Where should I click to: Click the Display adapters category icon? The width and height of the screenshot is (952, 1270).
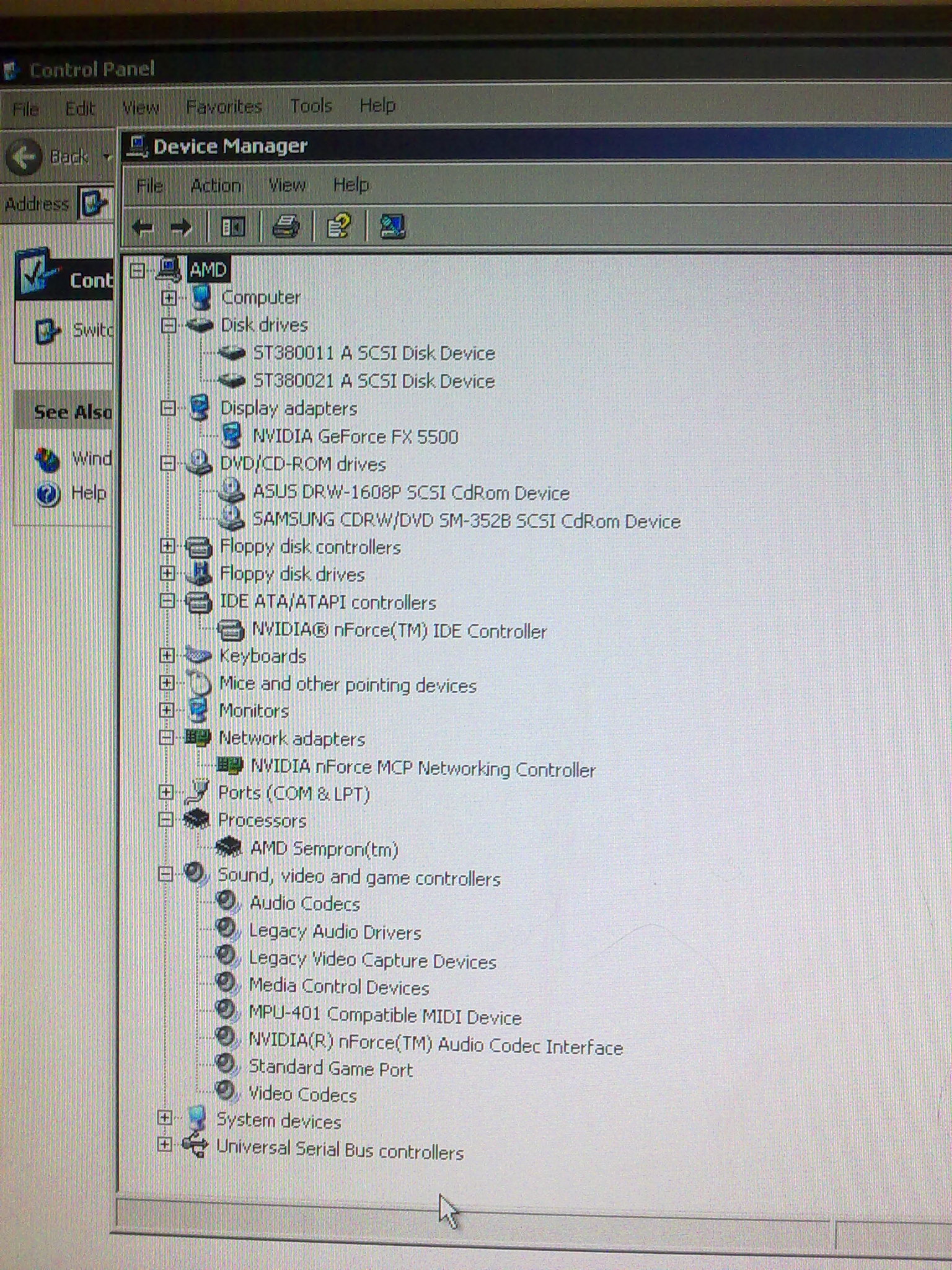coord(198,407)
